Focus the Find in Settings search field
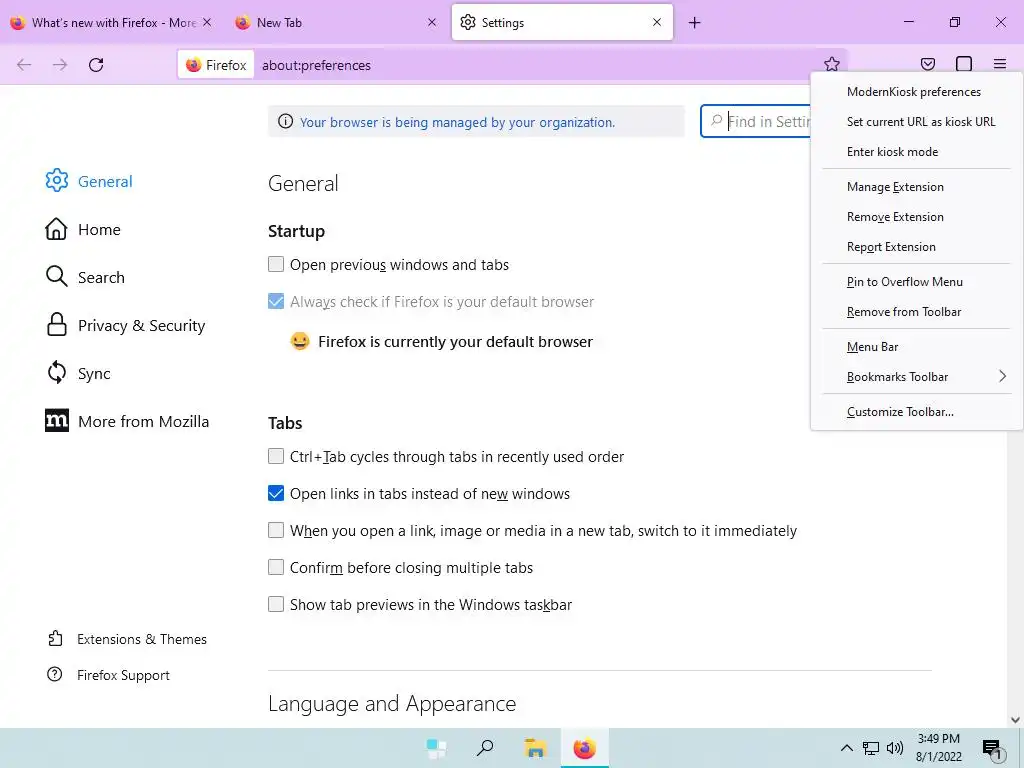1024x768 pixels. (756, 121)
